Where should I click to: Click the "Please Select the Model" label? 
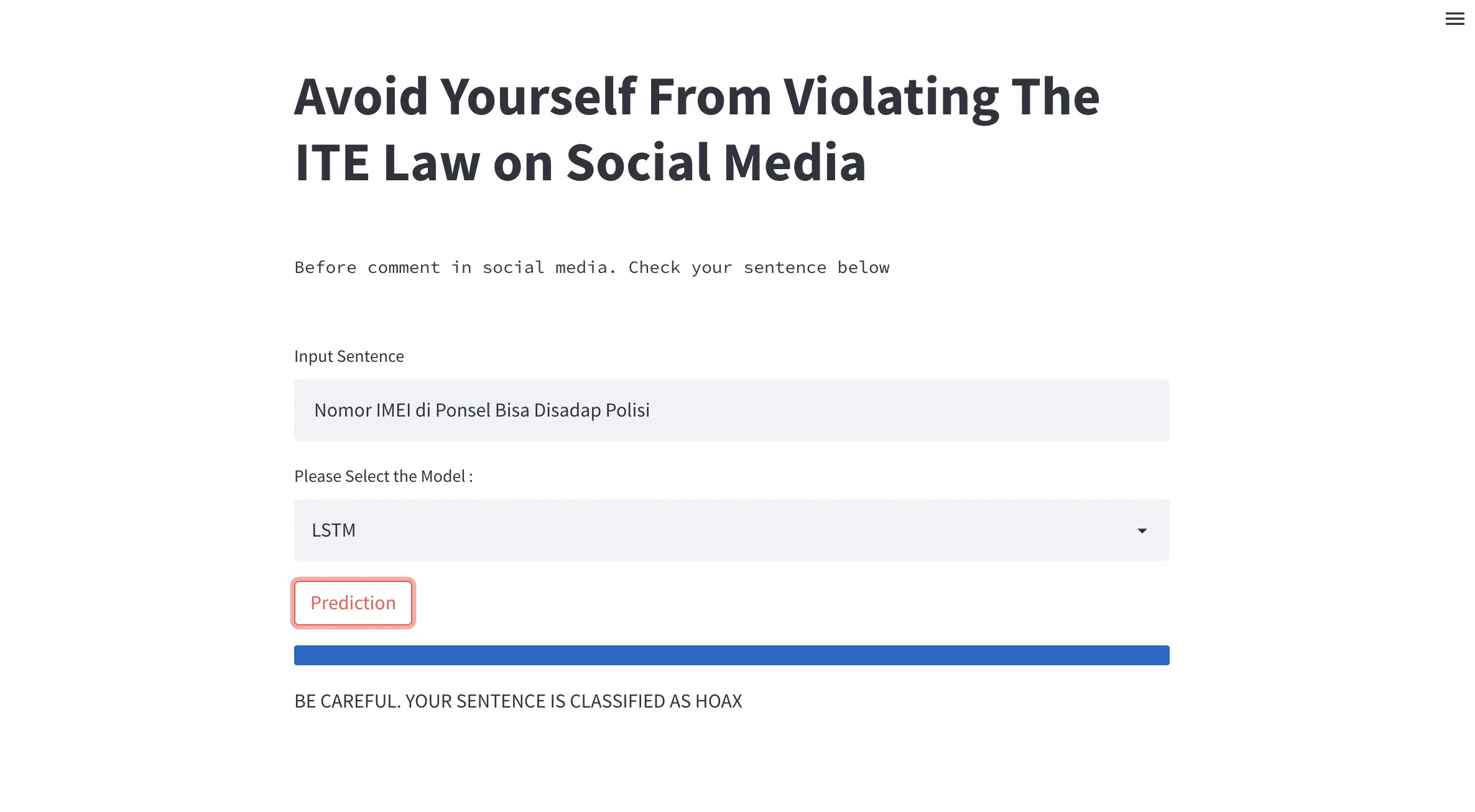click(x=383, y=476)
